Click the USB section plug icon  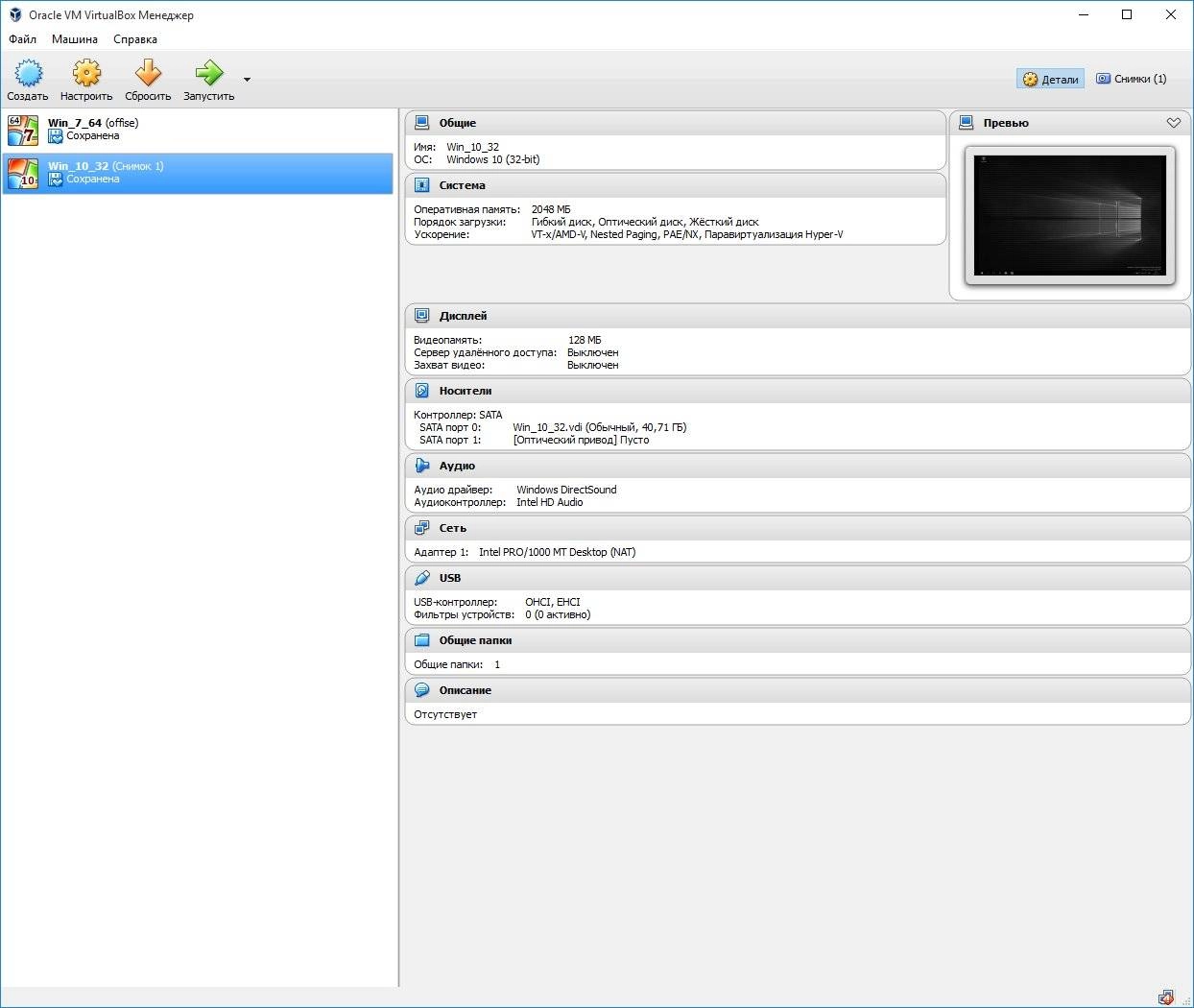tap(421, 578)
